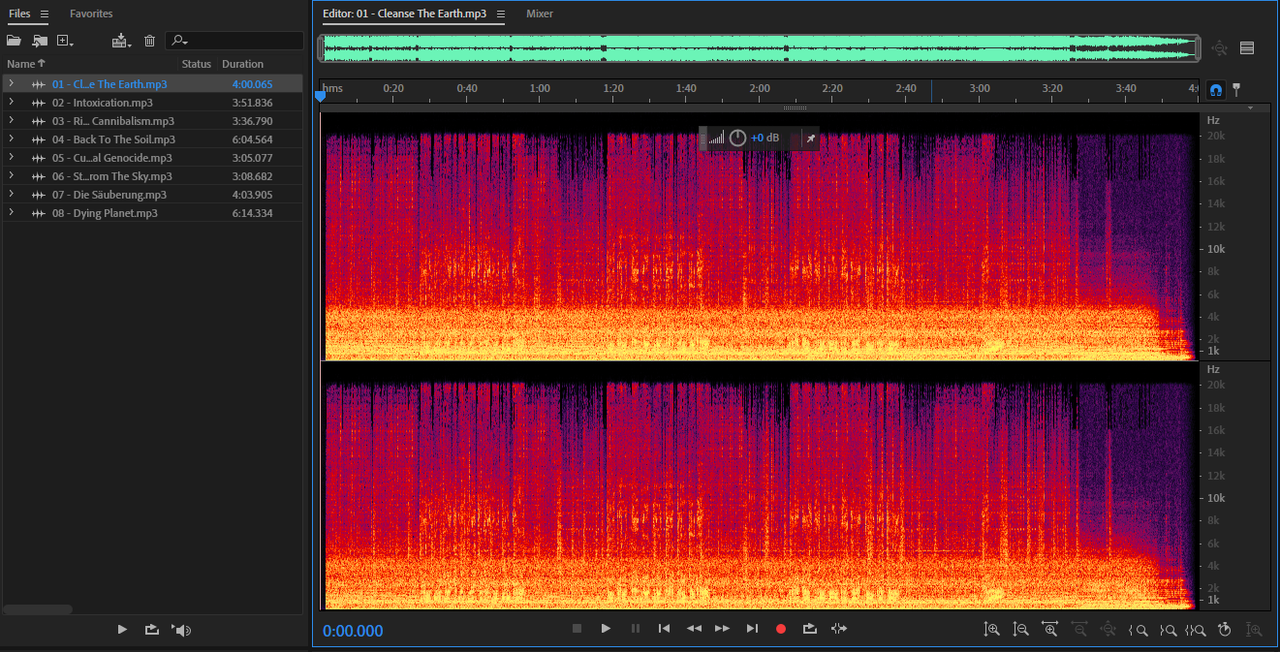Image resolution: width=1280 pixels, height=652 pixels.
Task: Click the zoom navigator icon beside overview waveform
Action: tap(1219, 48)
